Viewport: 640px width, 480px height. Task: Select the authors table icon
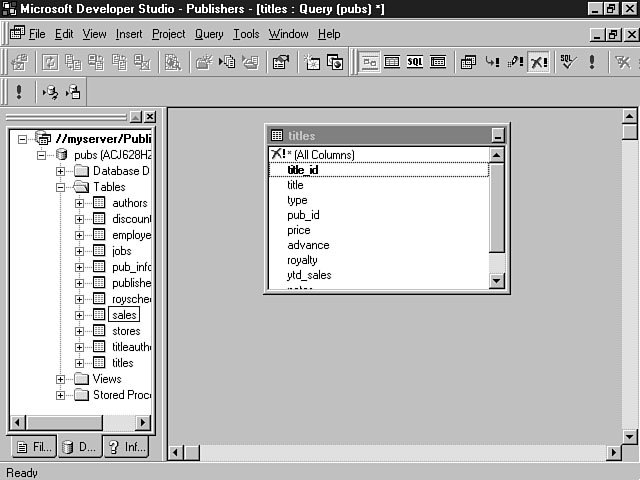pos(99,203)
